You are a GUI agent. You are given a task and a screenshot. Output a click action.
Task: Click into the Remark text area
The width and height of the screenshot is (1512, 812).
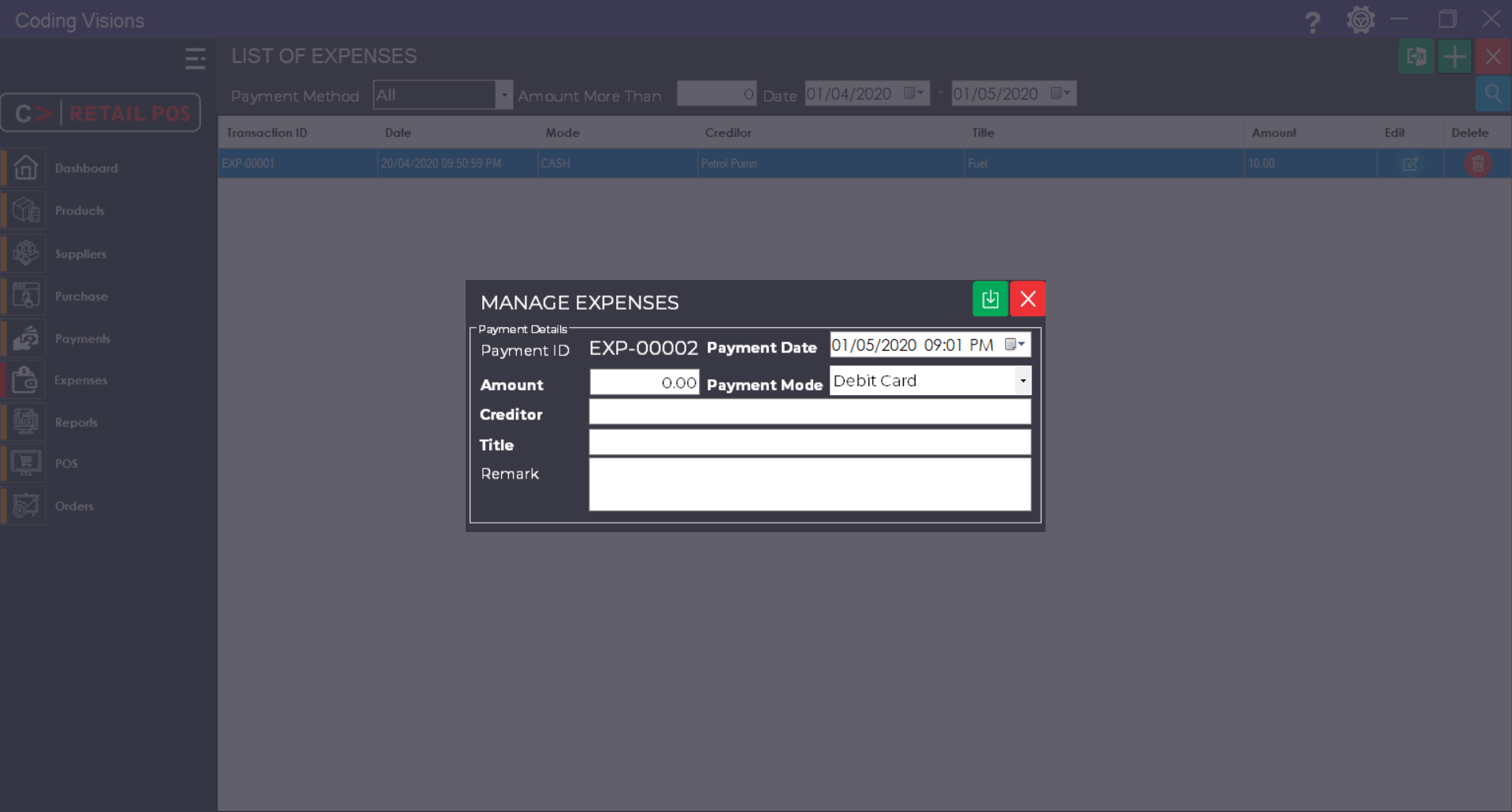pos(810,484)
